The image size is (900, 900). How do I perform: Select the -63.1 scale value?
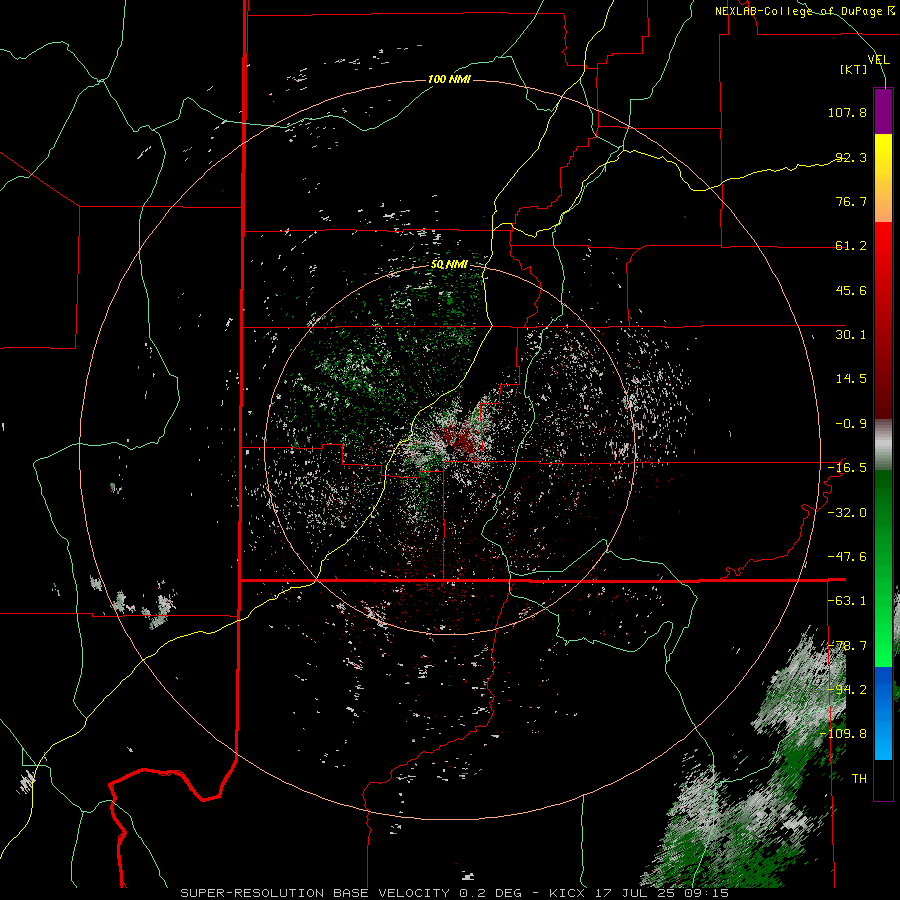tap(847, 601)
